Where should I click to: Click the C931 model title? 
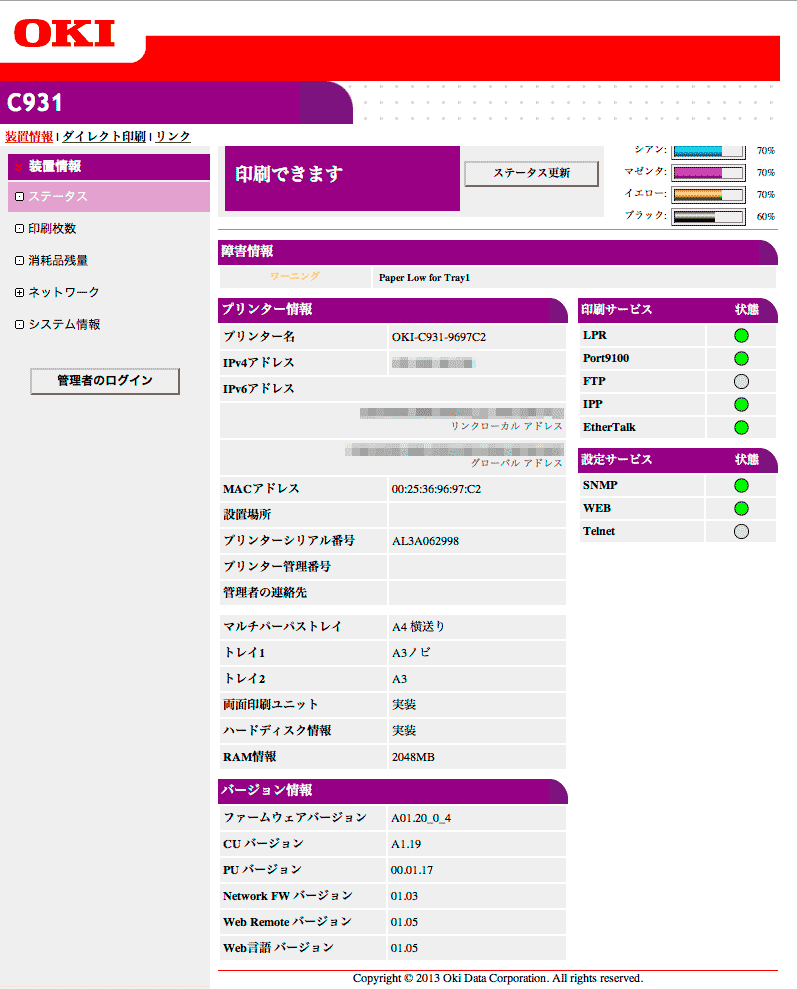pyautogui.click(x=35, y=102)
